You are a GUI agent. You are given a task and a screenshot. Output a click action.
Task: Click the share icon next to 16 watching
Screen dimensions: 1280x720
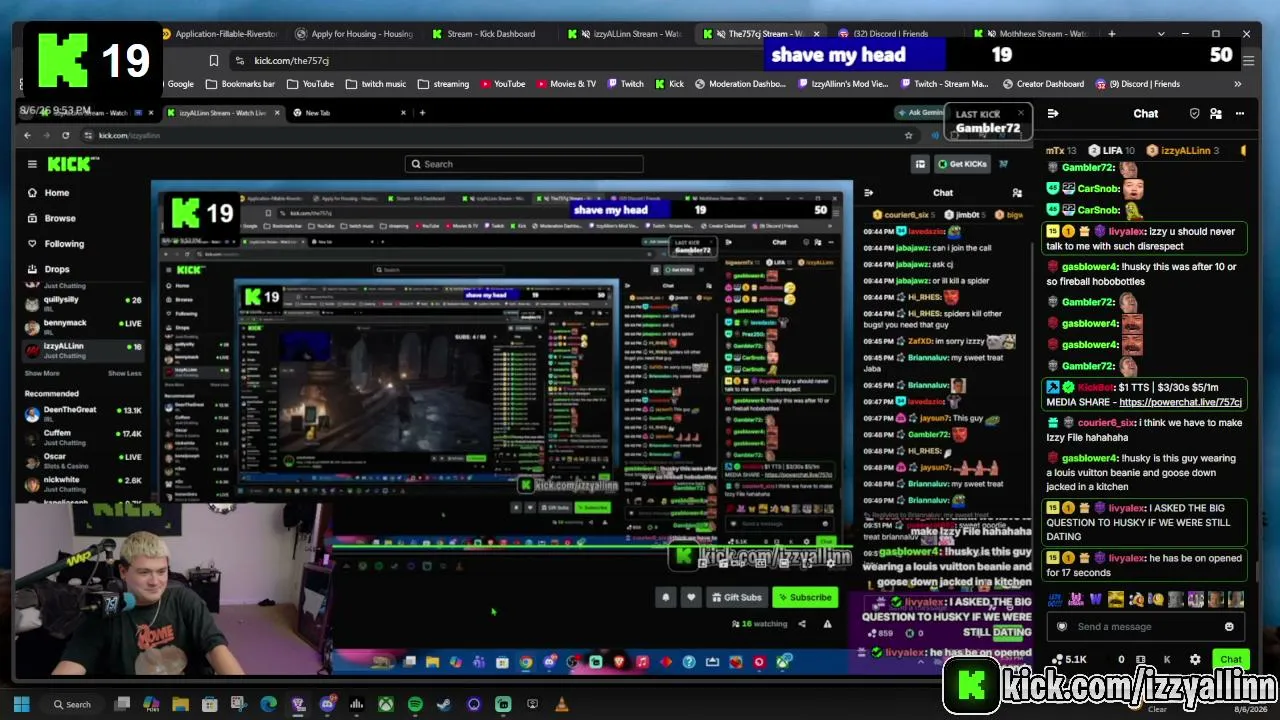[802, 624]
